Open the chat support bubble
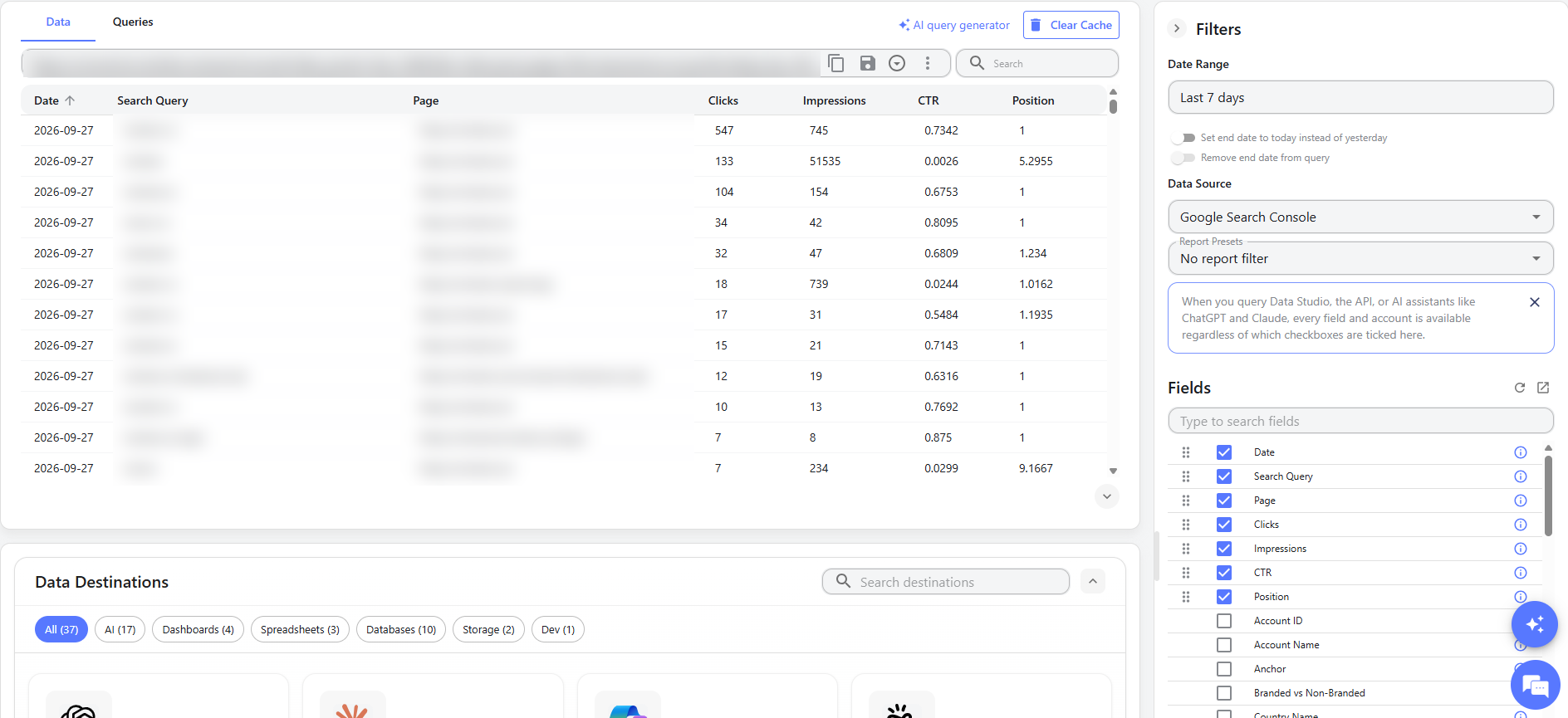This screenshot has height=718, width=1568. coord(1535,686)
